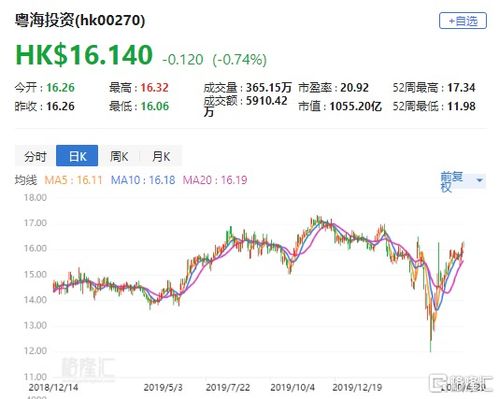Click the +自选 add to watchlist button
Image resolution: width=499 pixels, height=399 pixels.
[463, 21]
